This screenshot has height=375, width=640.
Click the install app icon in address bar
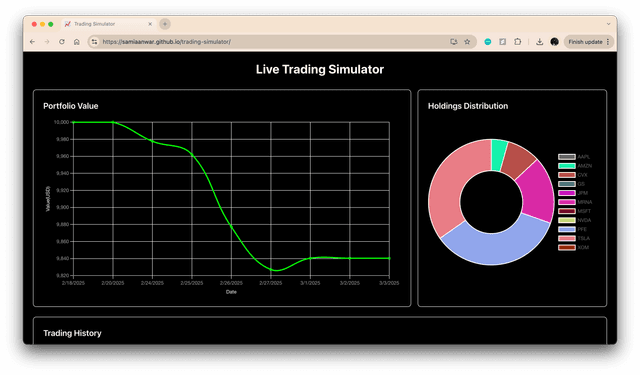pyautogui.click(x=453, y=42)
